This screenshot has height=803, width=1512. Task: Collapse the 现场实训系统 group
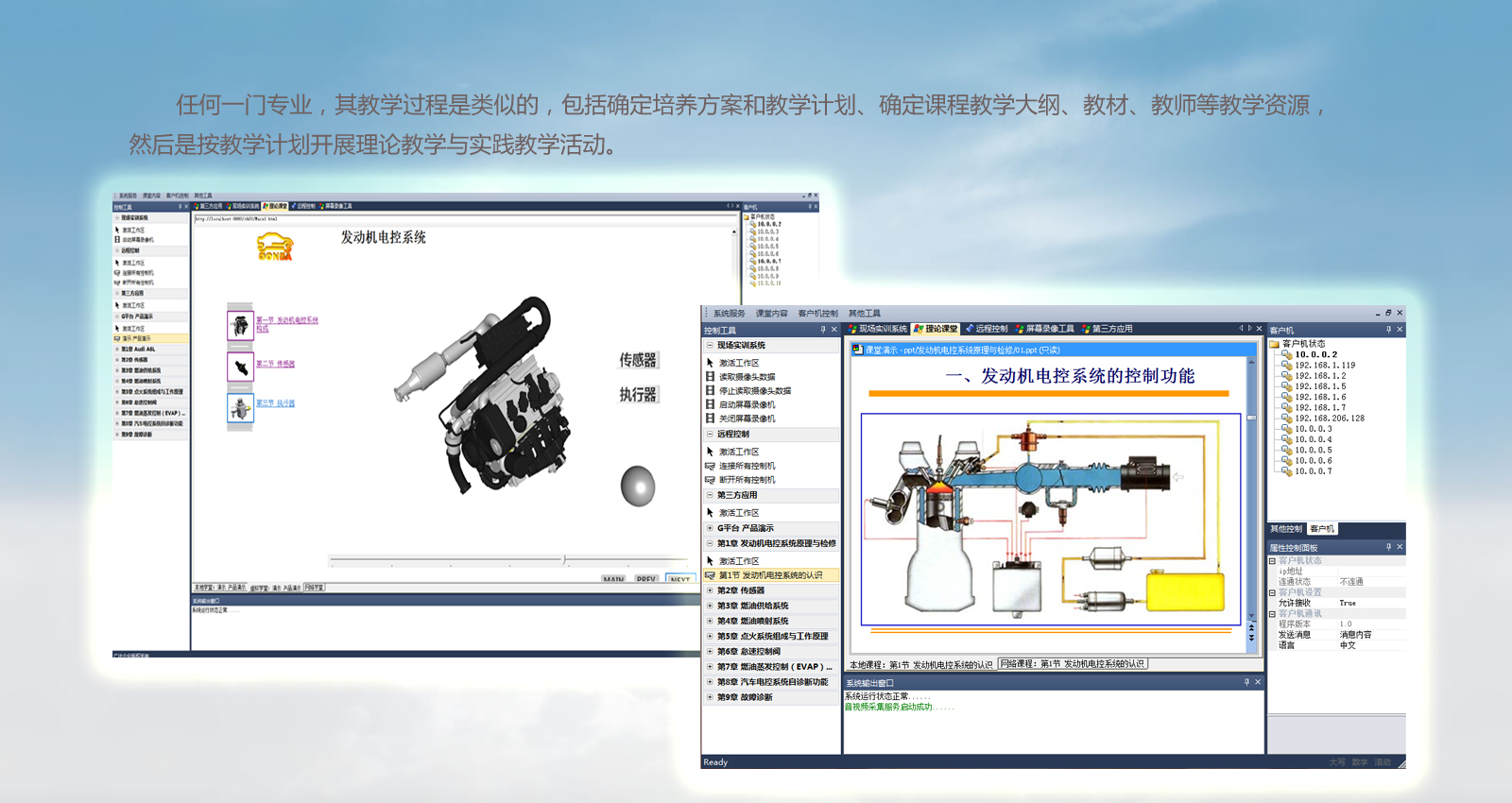[x=710, y=346]
